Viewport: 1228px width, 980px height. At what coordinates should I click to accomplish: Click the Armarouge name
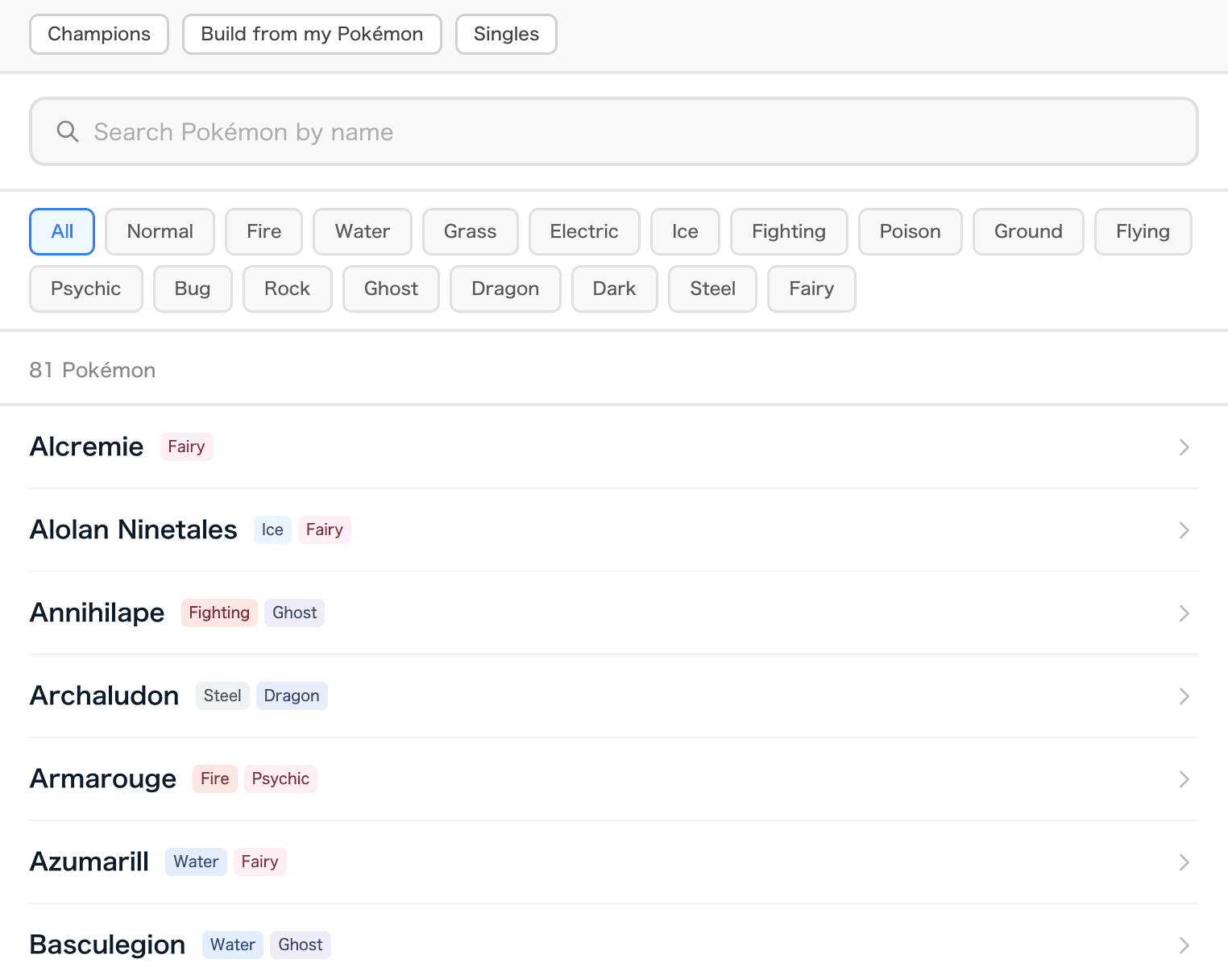point(103,779)
